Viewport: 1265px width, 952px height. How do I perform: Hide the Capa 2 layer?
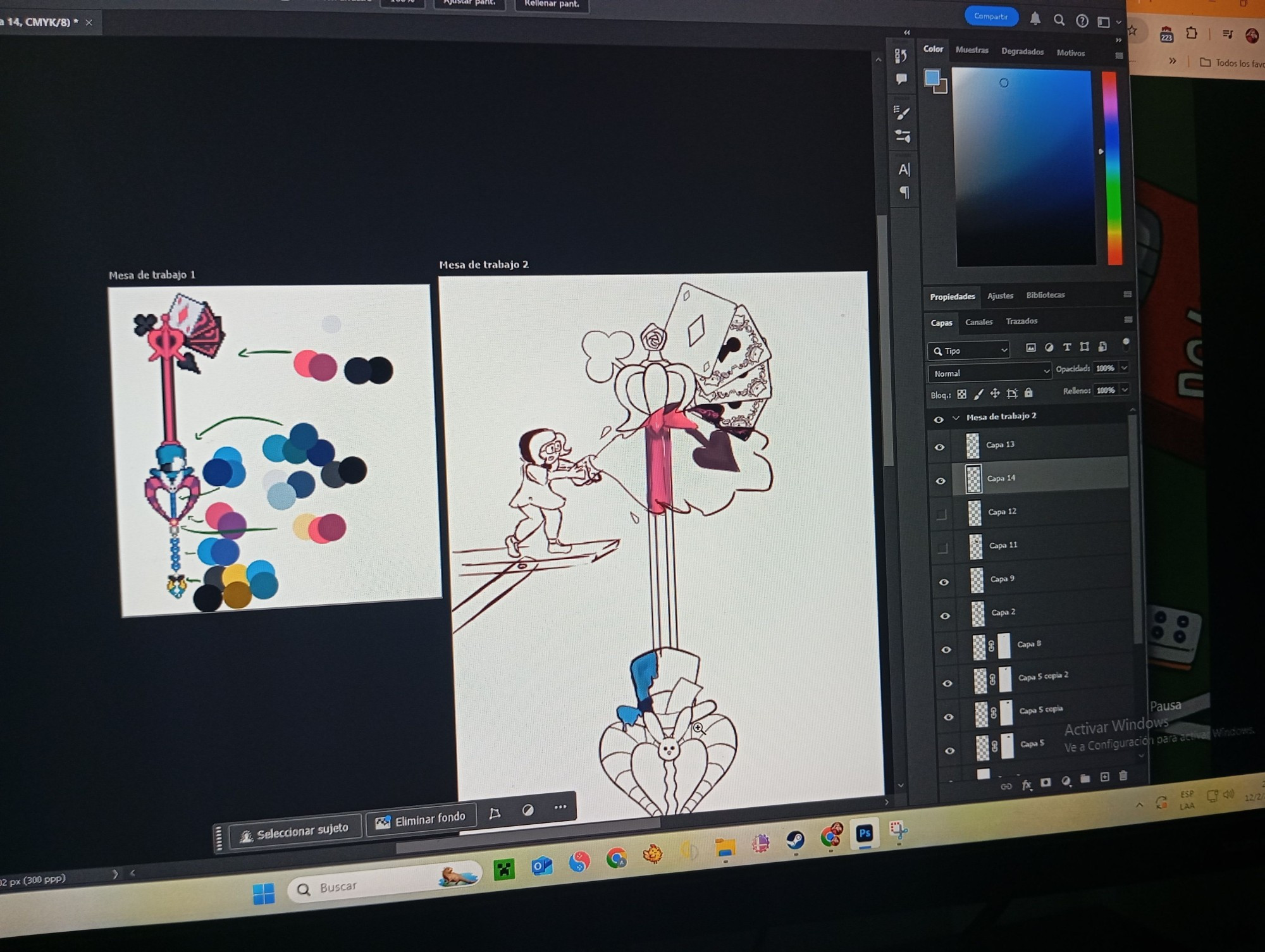[945, 615]
